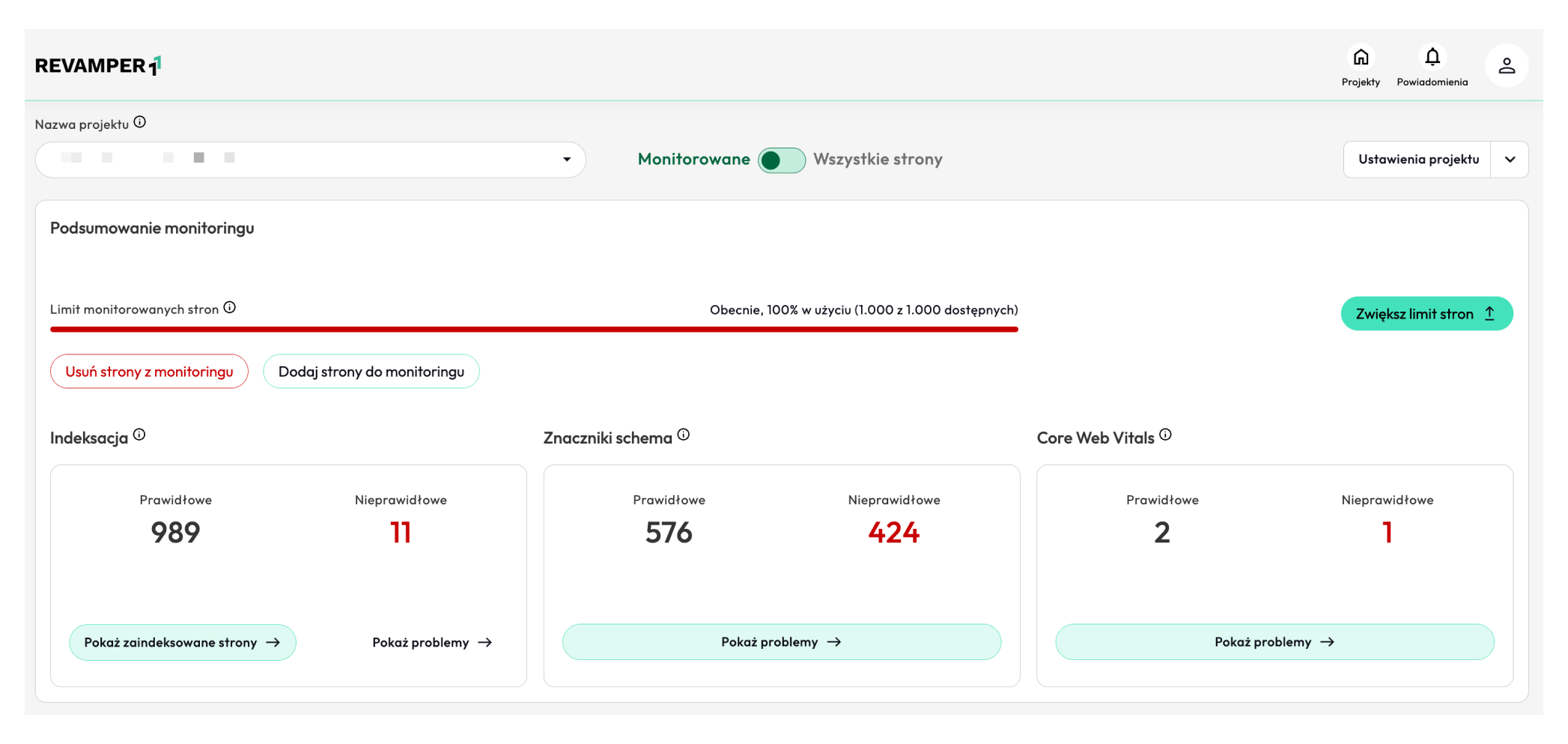
Task: Select the Monitorowane label
Action: 693,160
